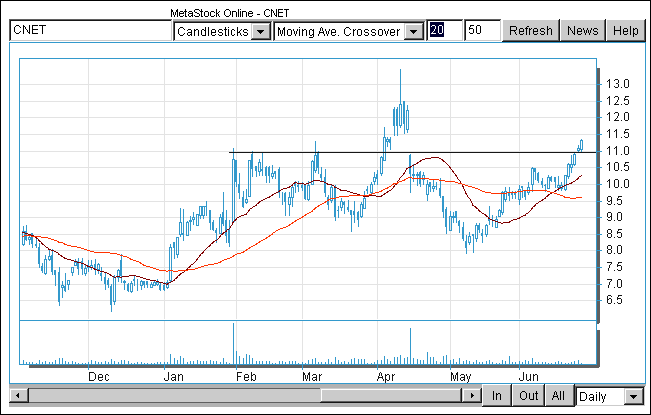
Task: Click the Dec label on the date axis
Action: pos(99,377)
